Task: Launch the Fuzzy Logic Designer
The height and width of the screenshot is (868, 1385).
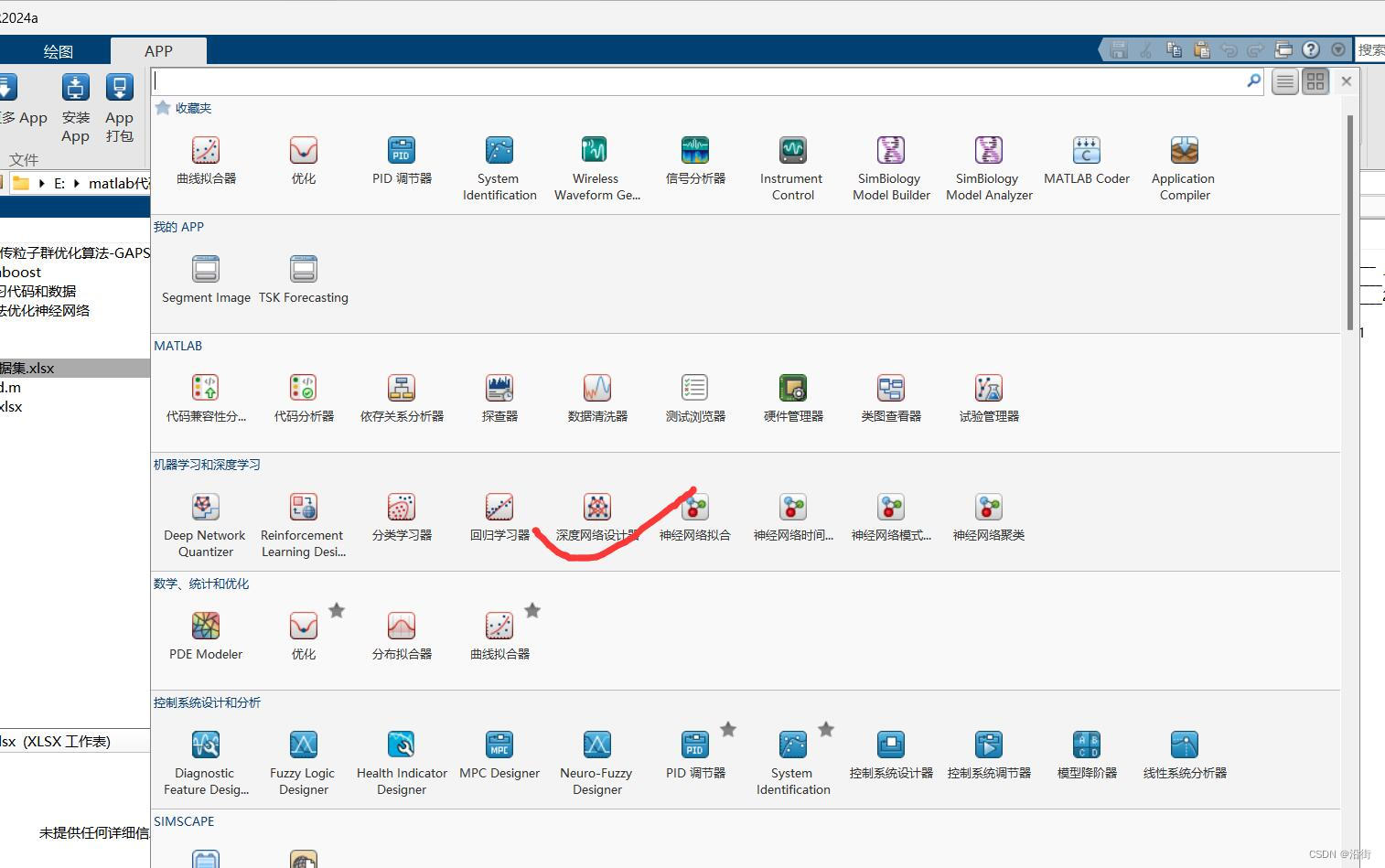Action: pos(304,764)
